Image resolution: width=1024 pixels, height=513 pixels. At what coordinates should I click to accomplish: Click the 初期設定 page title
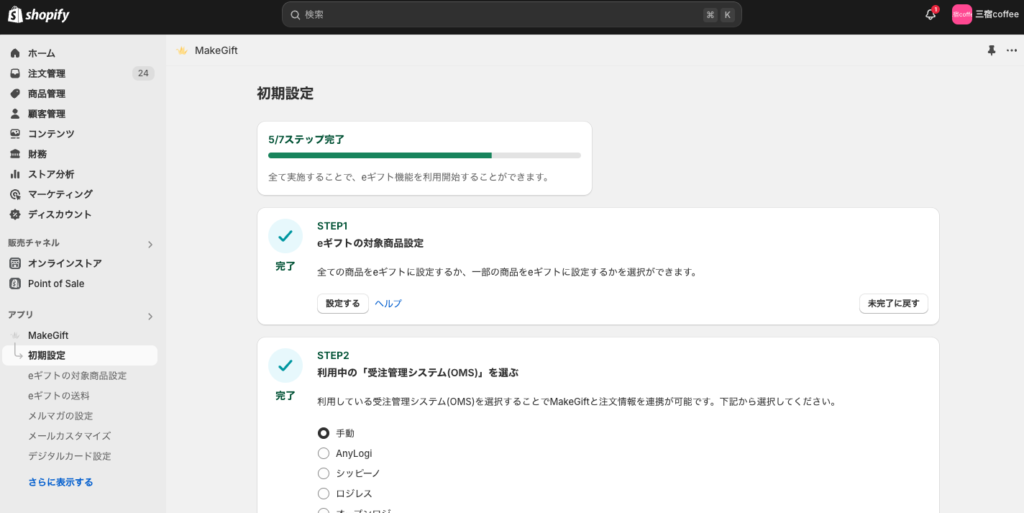(285, 93)
